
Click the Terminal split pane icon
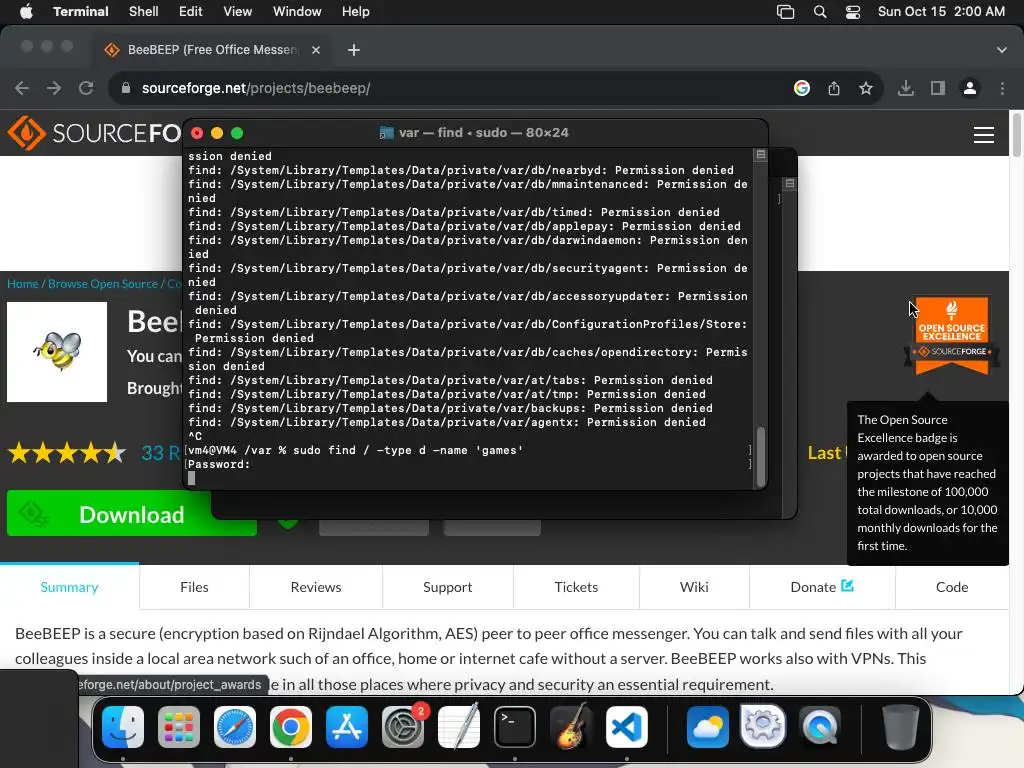click(760, 155)
